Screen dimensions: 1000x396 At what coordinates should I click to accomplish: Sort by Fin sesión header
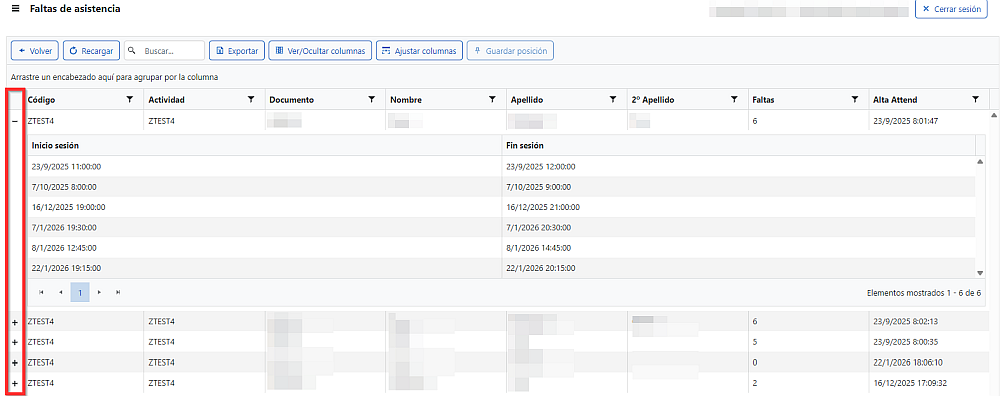click(525, 145)
